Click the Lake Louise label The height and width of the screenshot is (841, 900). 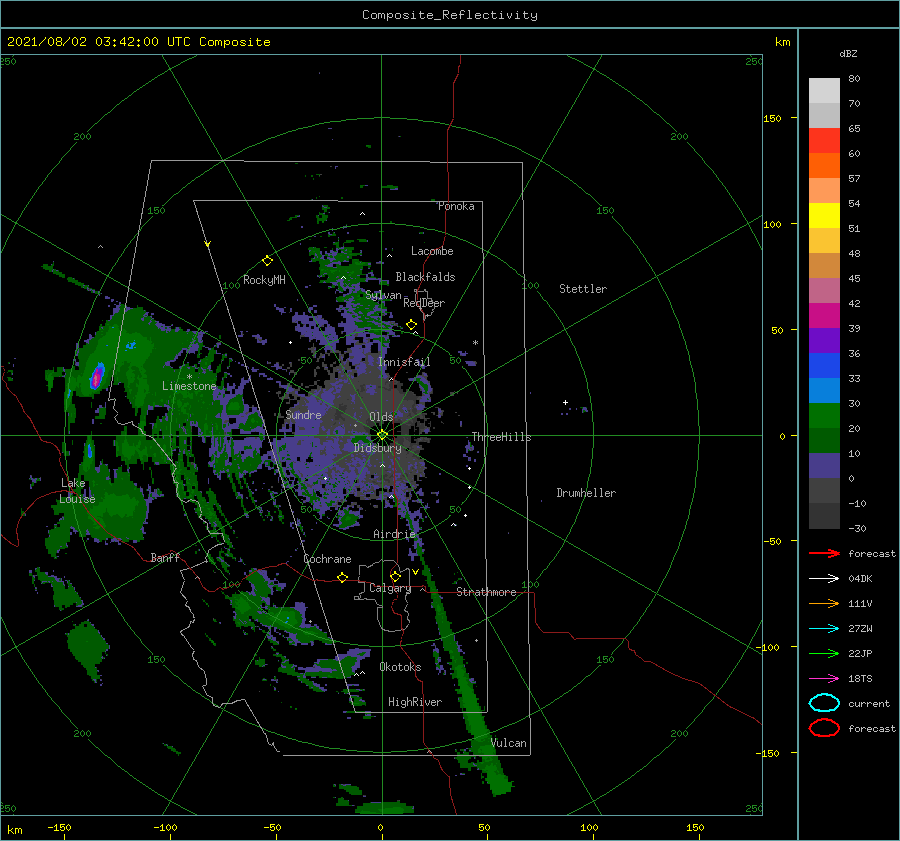click(x=77, y=491)
